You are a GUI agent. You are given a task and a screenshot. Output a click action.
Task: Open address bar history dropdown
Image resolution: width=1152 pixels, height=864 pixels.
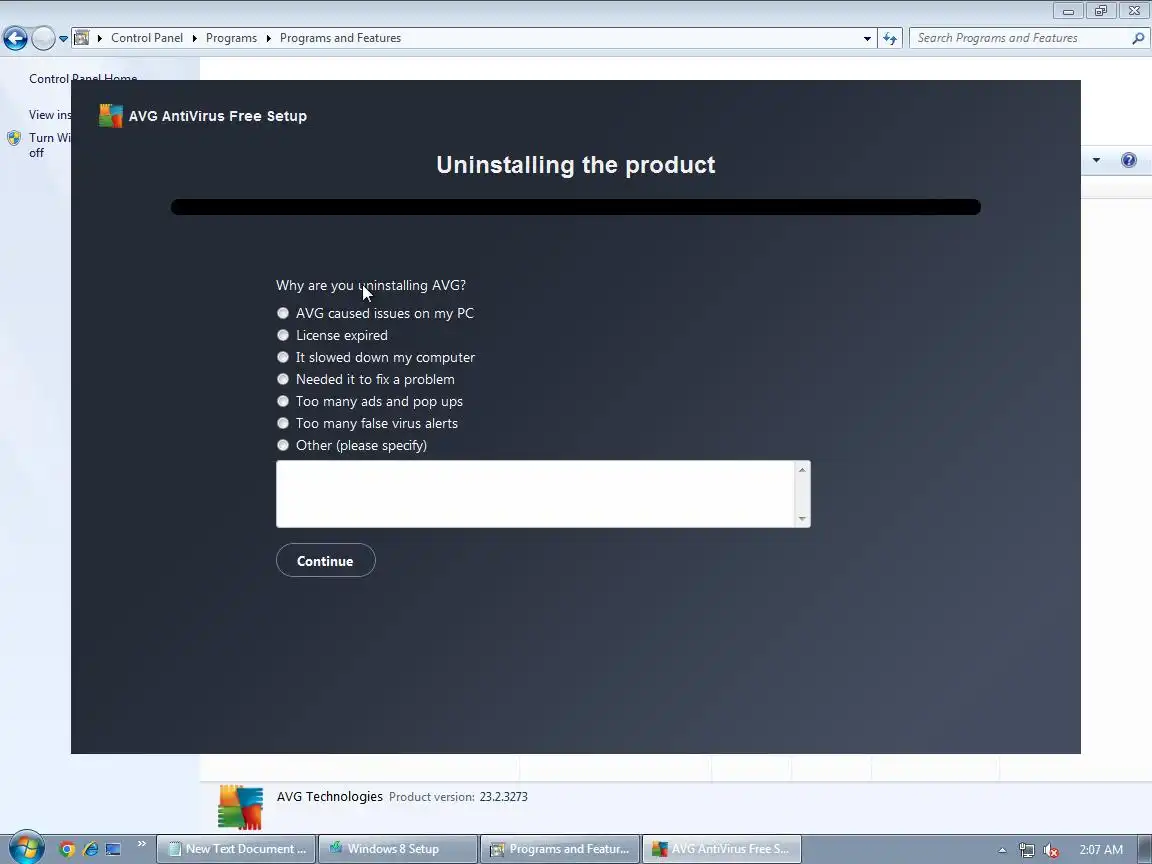(x=867, y=38)
